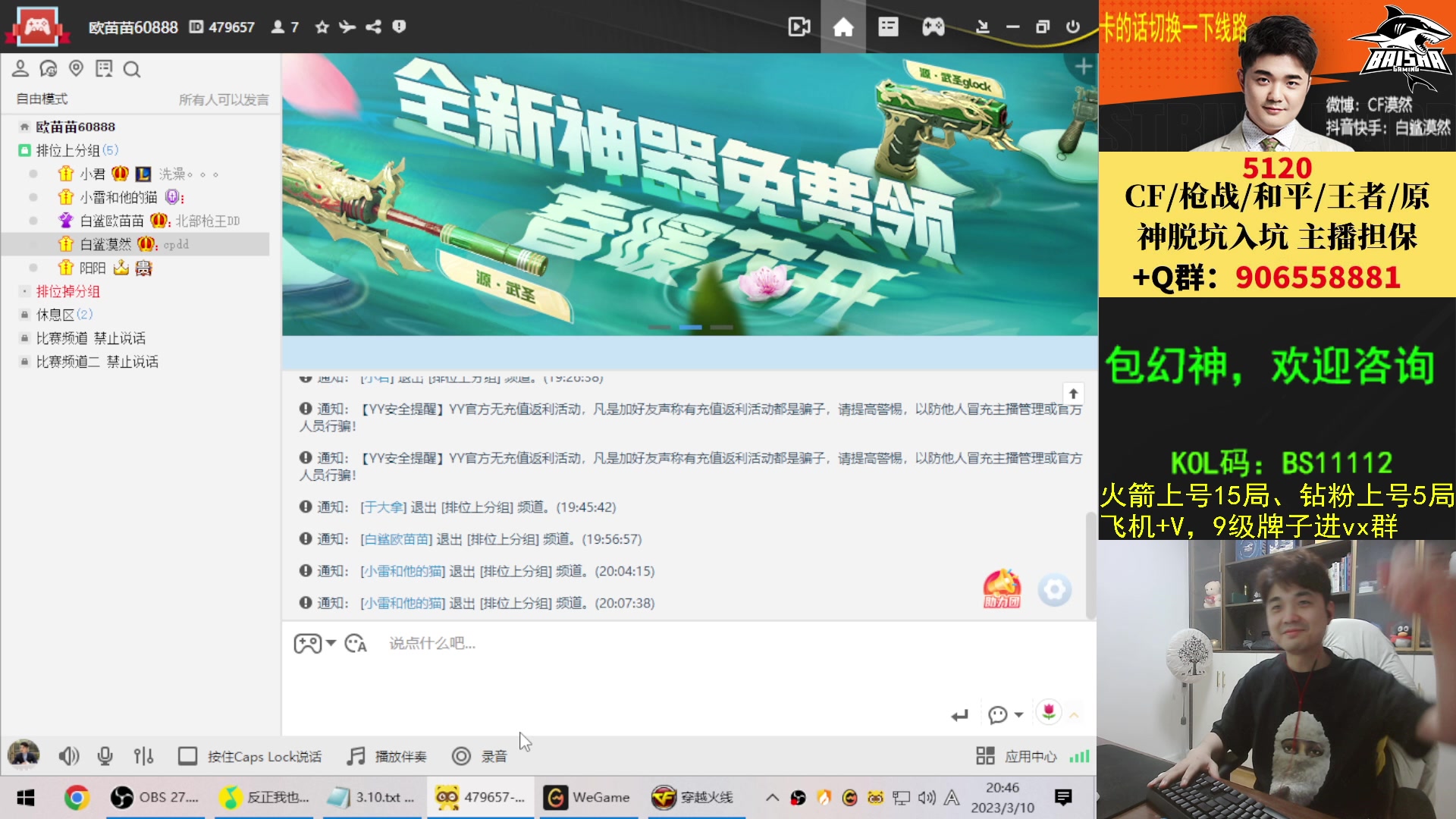
Task: Open user link [于大拿] in notification
Action: coord(383,507)
